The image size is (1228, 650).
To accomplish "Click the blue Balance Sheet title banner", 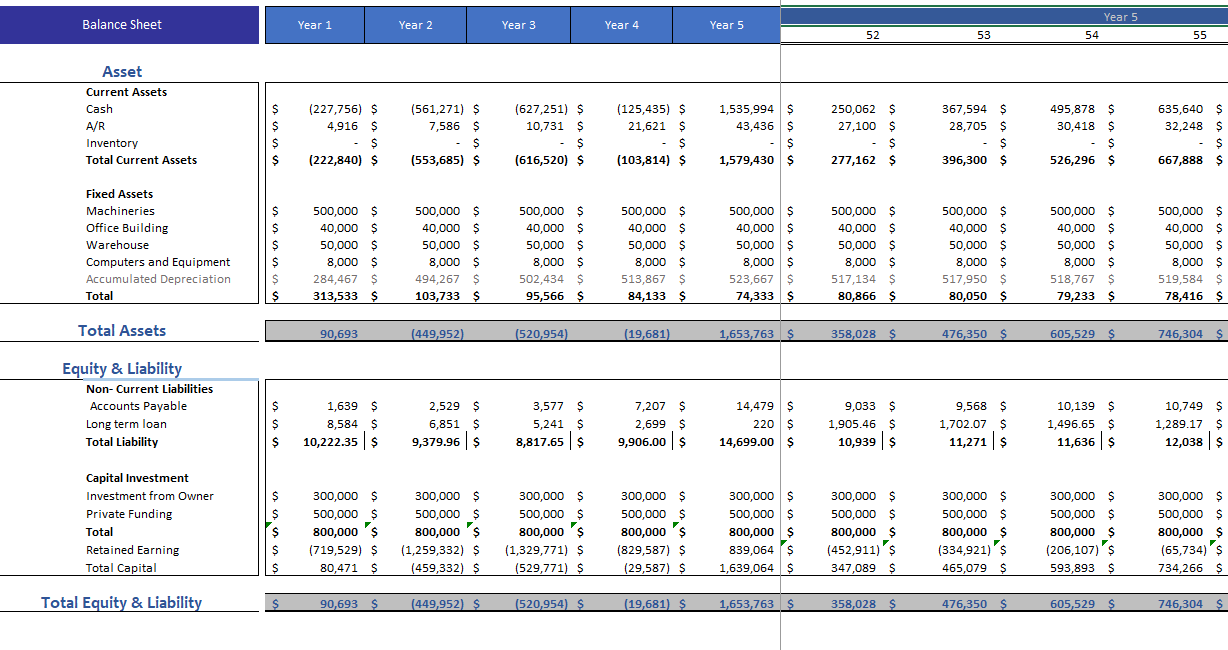I will (122, 25).
